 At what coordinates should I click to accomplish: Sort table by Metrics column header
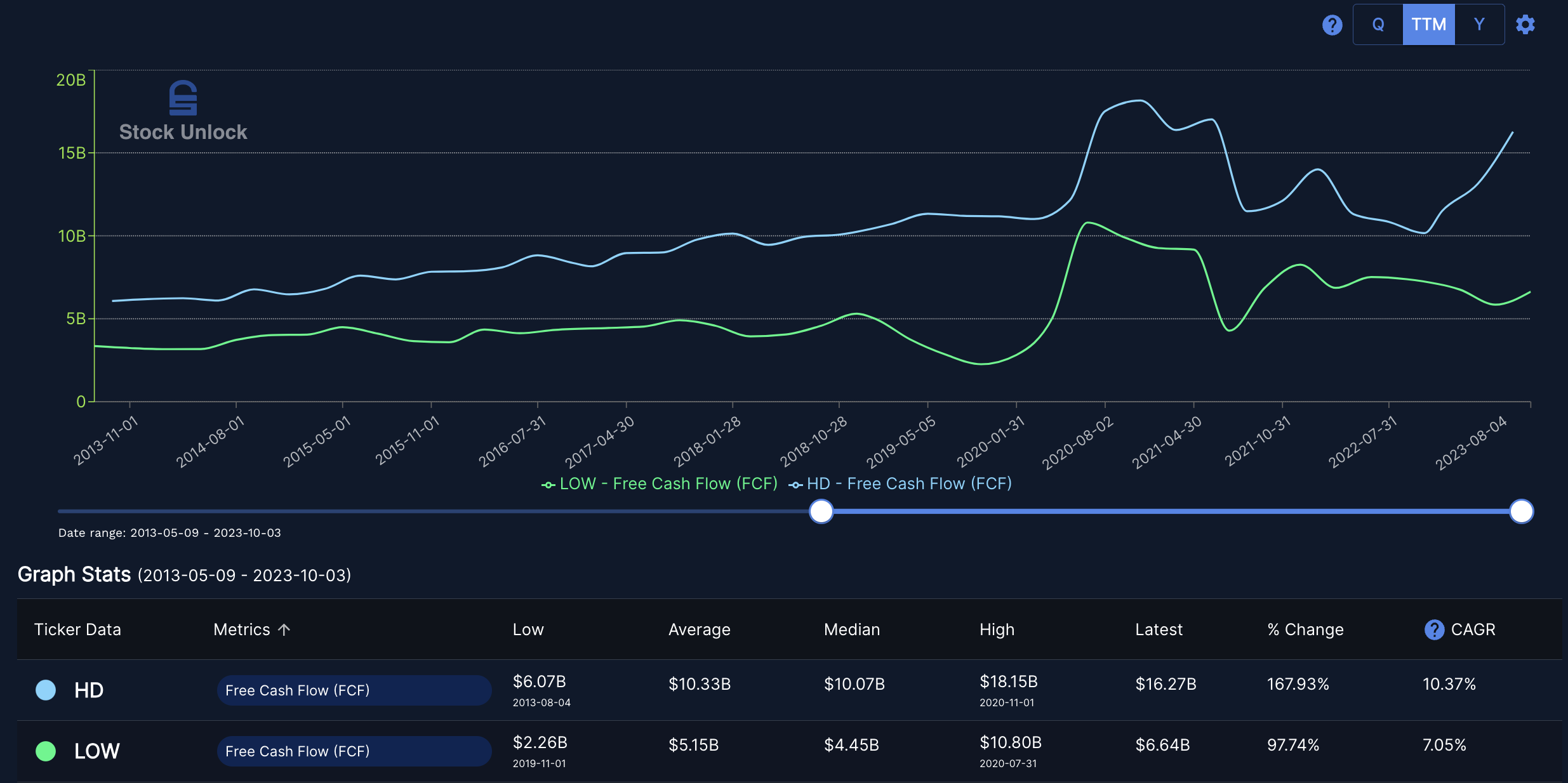(x=242, y=629)
